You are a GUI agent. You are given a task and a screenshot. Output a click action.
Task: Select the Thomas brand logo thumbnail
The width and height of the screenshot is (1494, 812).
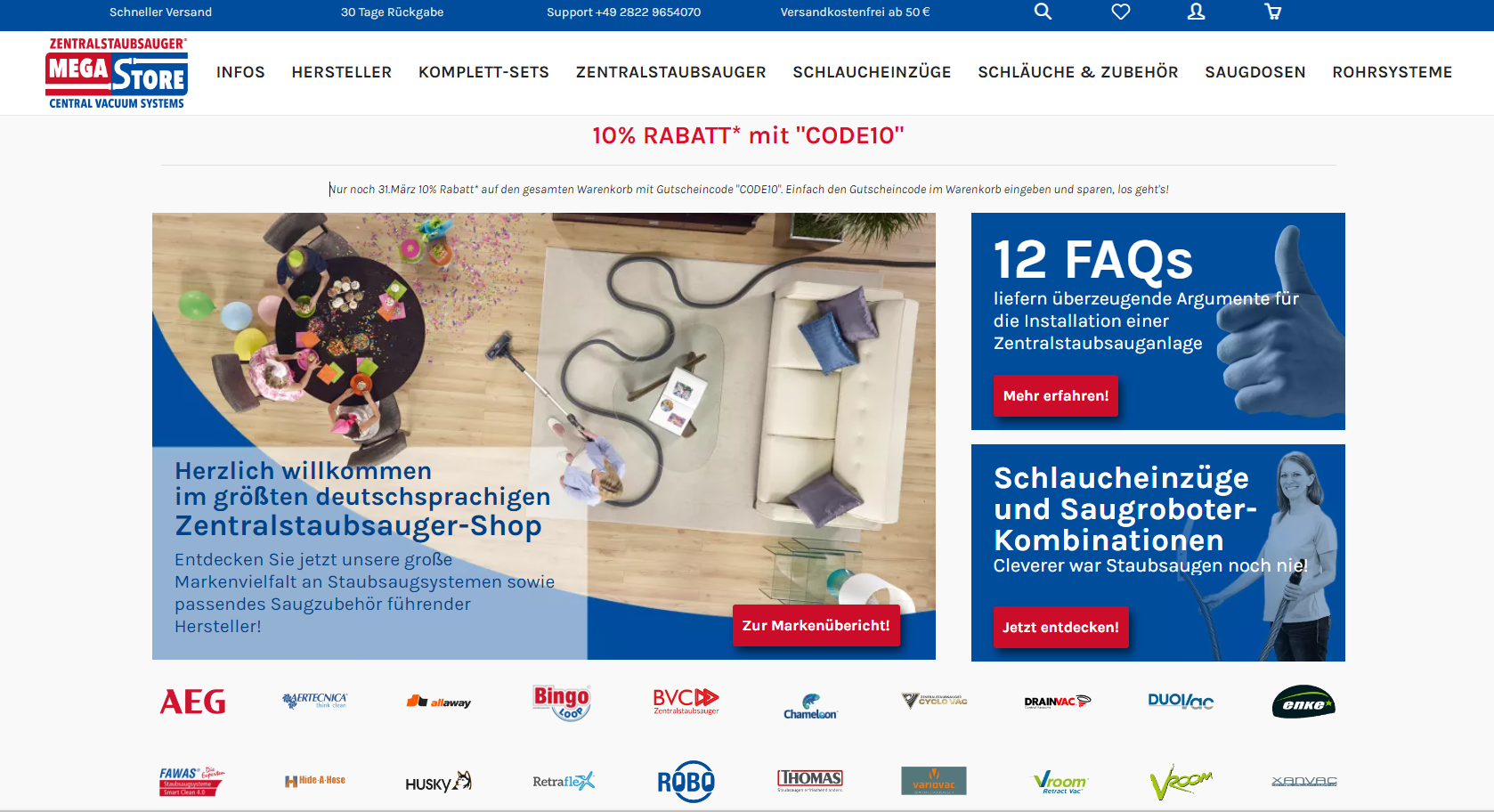click(810, 781)
